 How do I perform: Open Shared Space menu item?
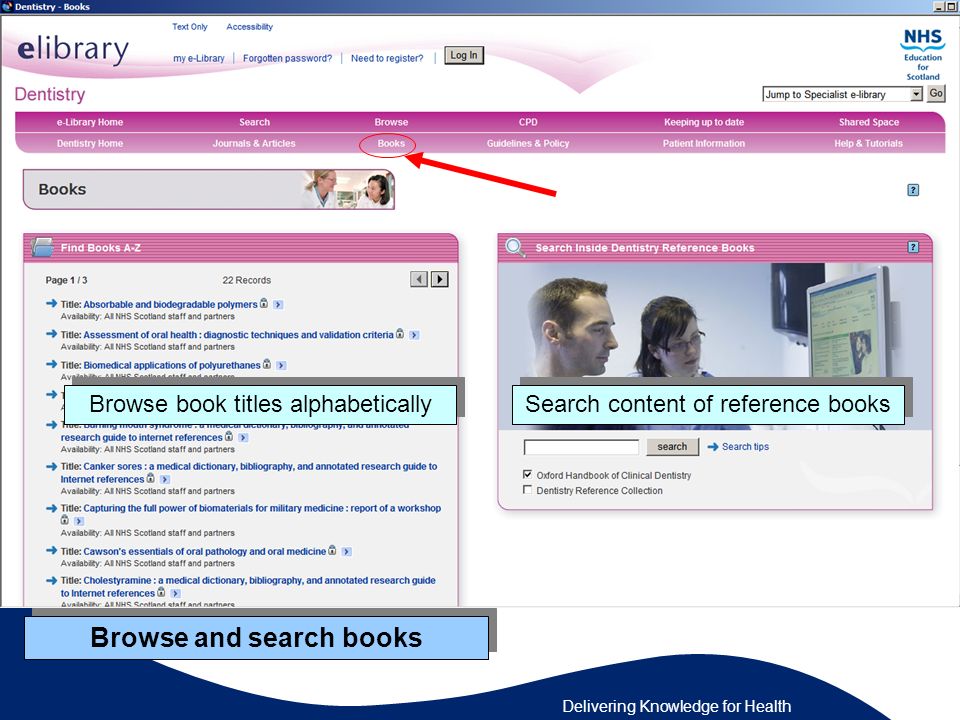pyautogui.click(x=869, y=122)
